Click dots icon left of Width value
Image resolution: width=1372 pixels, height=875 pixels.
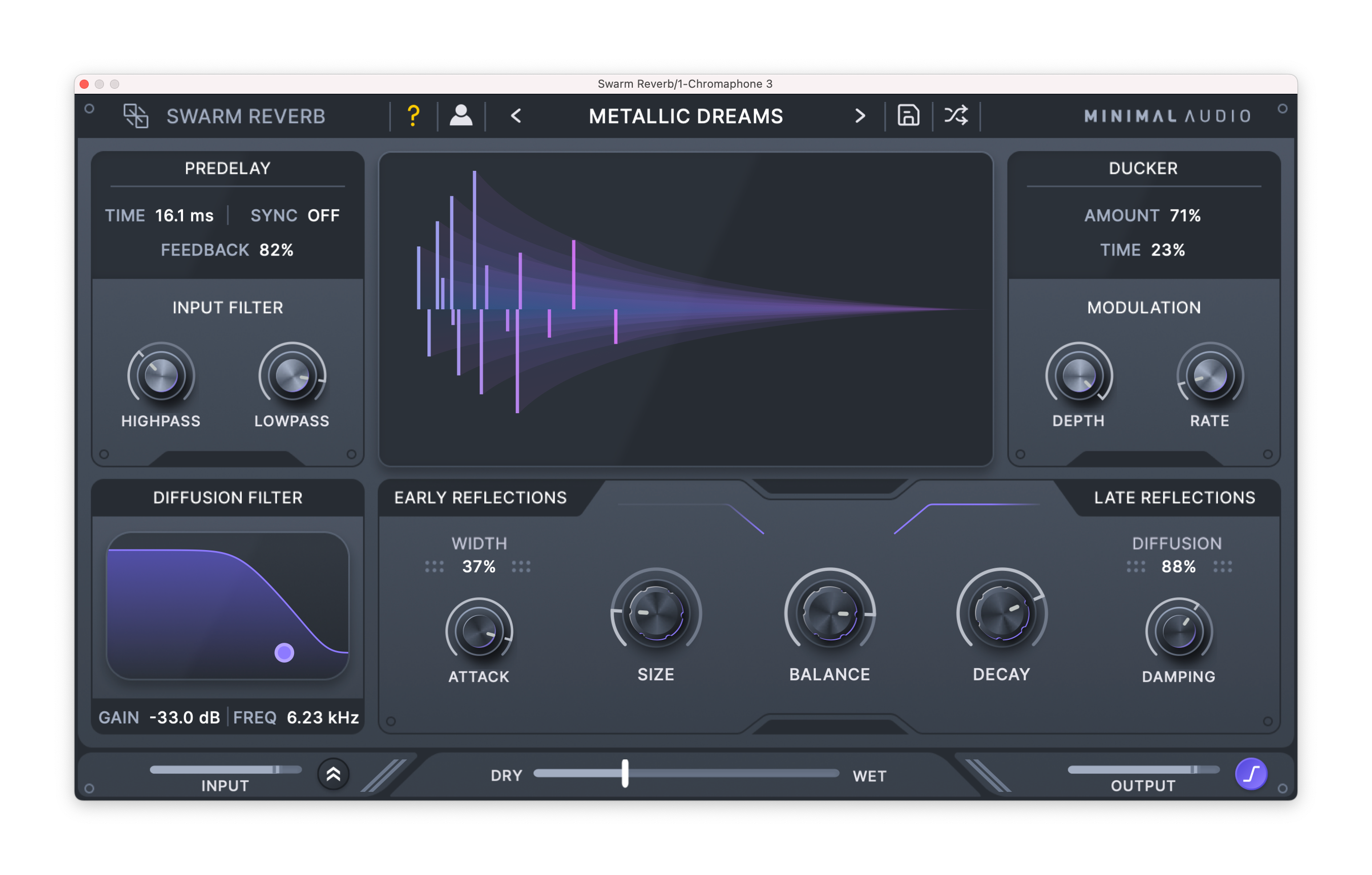tap(434, 567)
